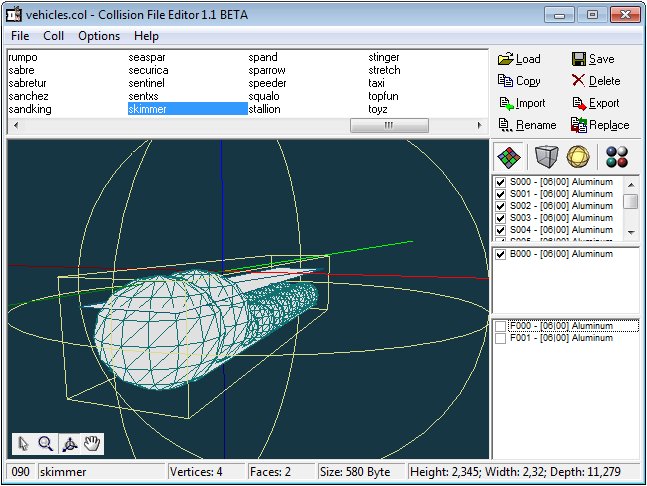Click the 090 index field in status bar

[21, 472]
